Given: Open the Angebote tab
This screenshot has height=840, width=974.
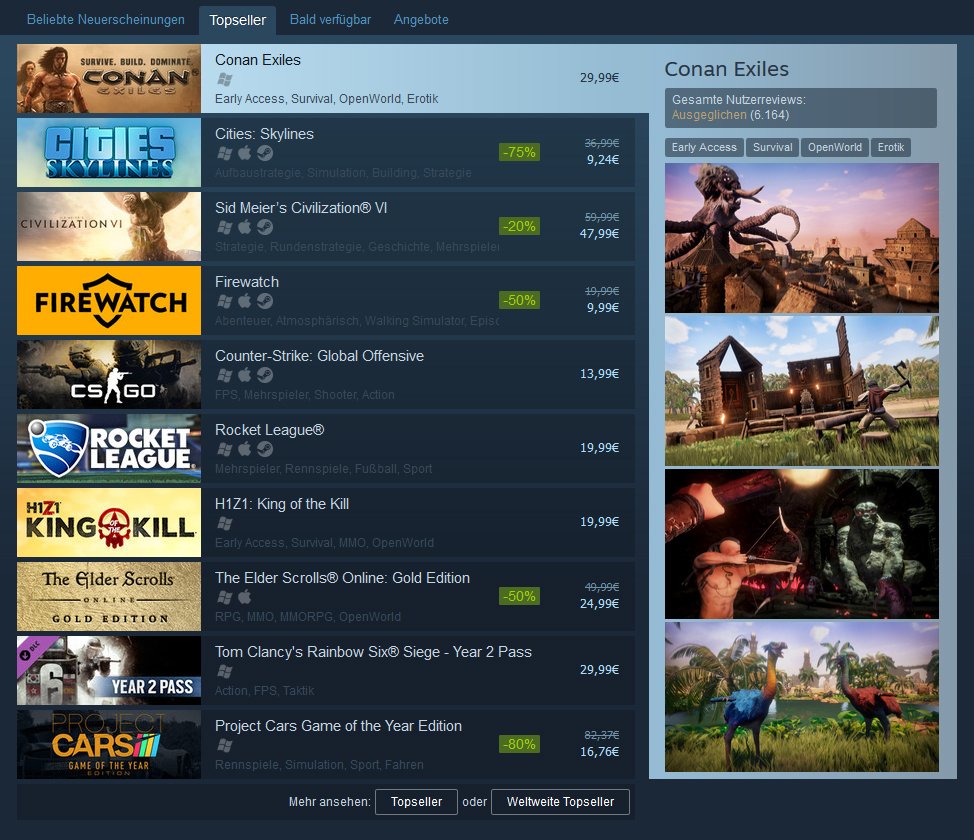Looking at the screenshot, I should (421, 19).
